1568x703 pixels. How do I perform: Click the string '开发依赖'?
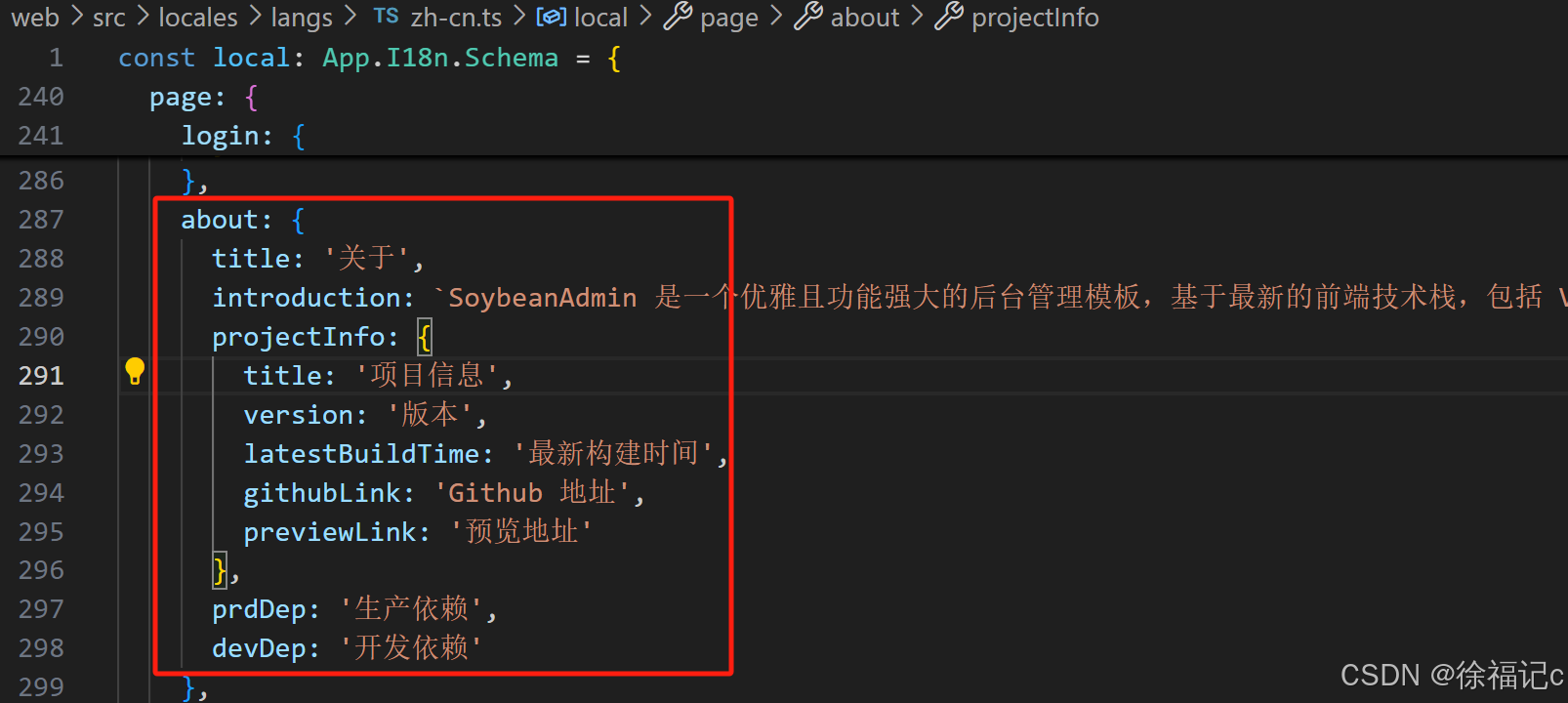[411, 647]
